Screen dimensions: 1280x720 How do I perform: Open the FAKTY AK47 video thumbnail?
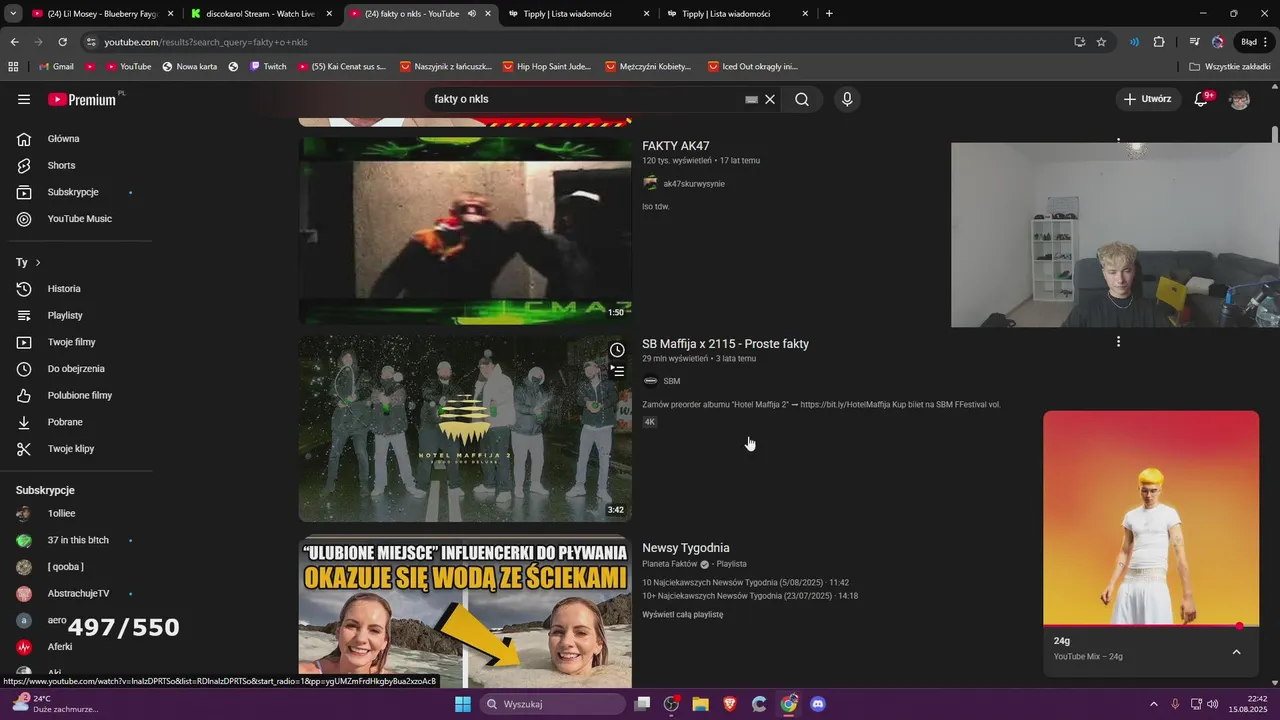[x=465, y=231]
